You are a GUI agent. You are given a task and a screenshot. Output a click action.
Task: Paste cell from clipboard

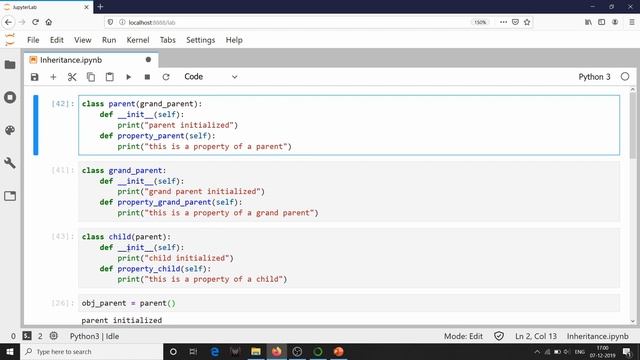tap(109, 77)
